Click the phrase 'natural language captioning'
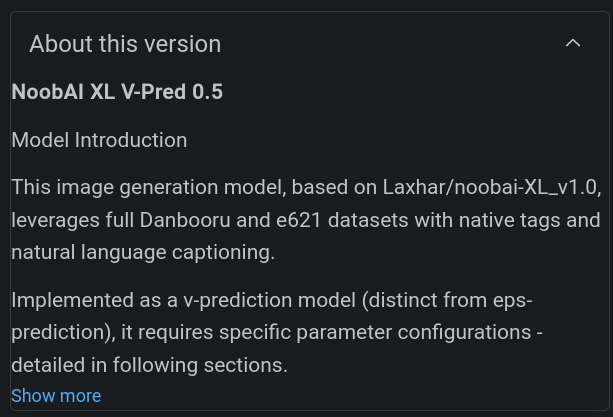Image resolution: width=613 pixels, height=417 pixels. pos(143,252)
